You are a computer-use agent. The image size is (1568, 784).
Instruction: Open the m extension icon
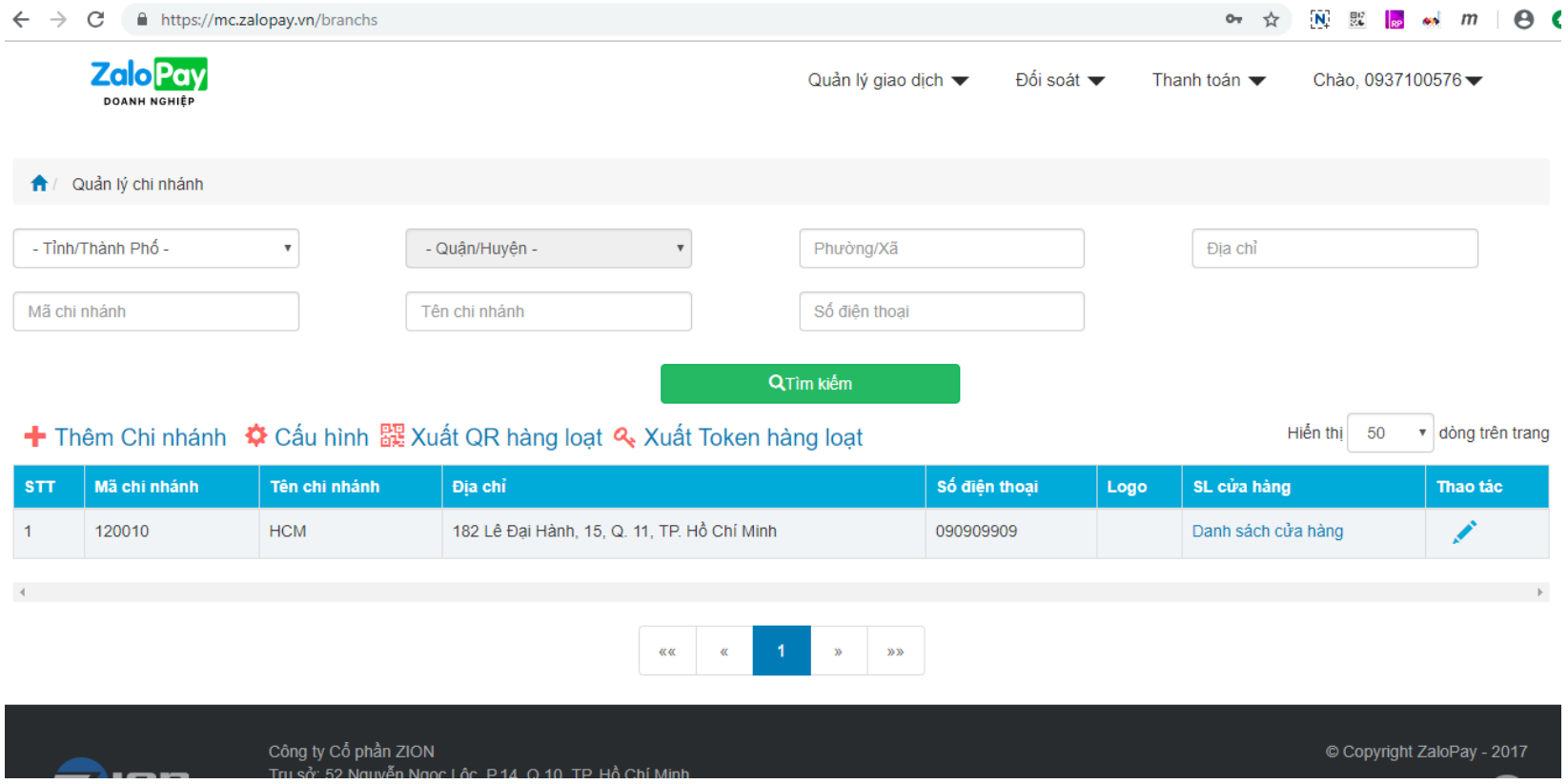(1469, 19)
